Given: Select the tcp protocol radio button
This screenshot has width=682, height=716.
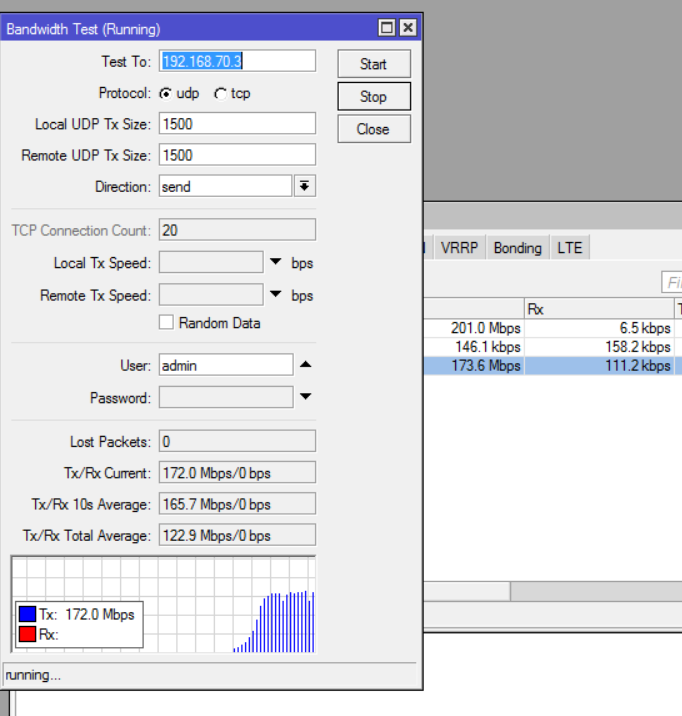Looking at the screenshot, I should [x=220, y=94].
